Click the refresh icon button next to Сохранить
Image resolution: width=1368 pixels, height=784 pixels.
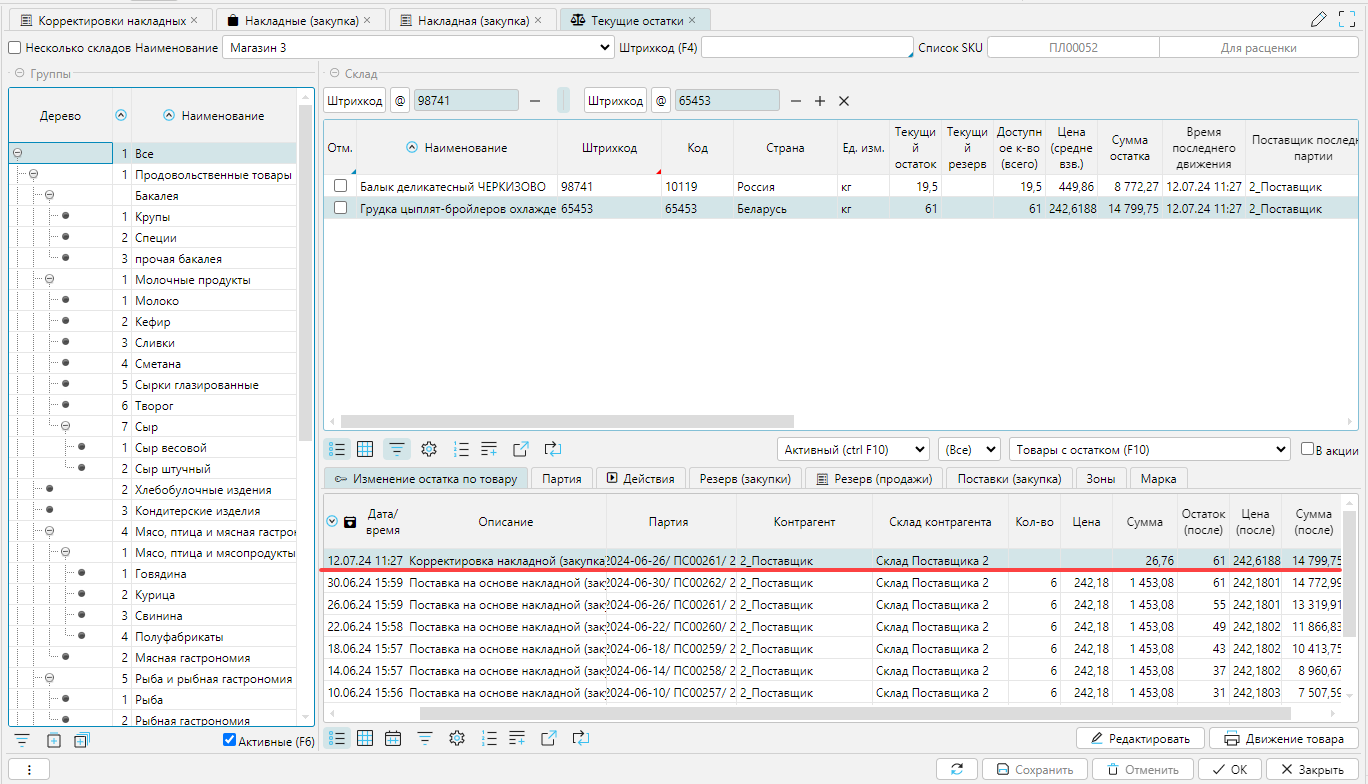point(957,769)
